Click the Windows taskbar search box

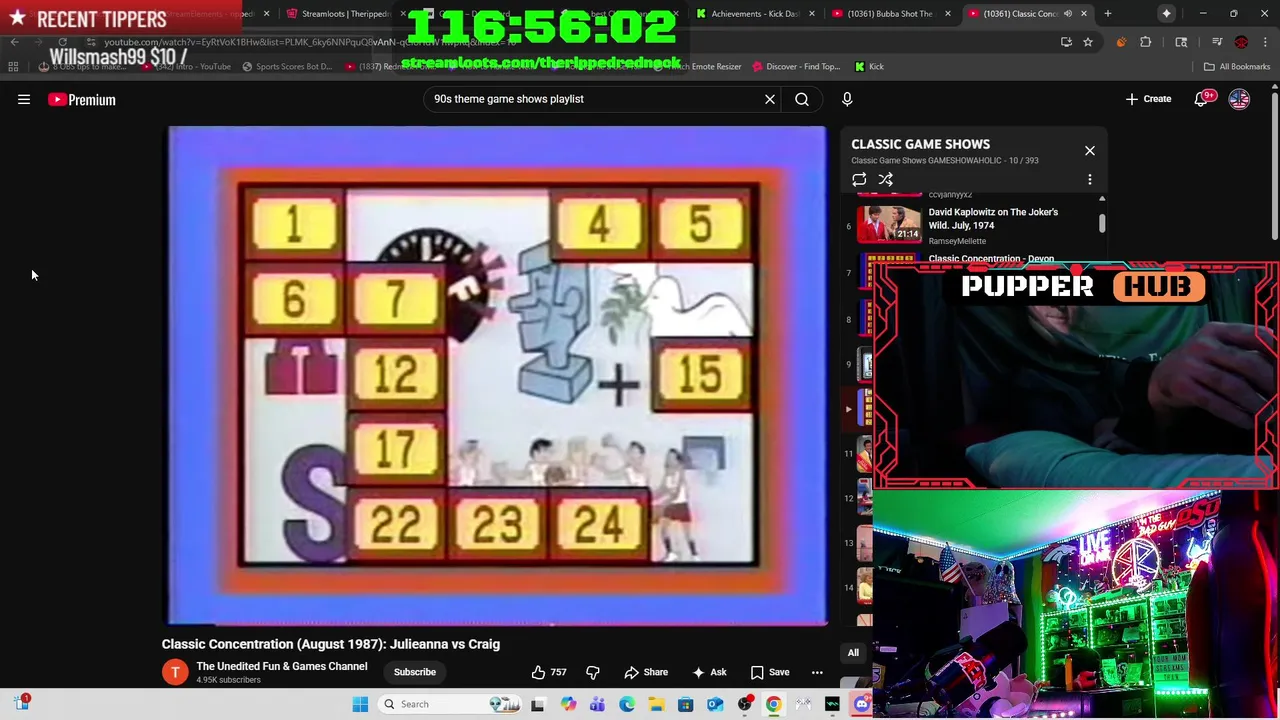click(448, 704)
